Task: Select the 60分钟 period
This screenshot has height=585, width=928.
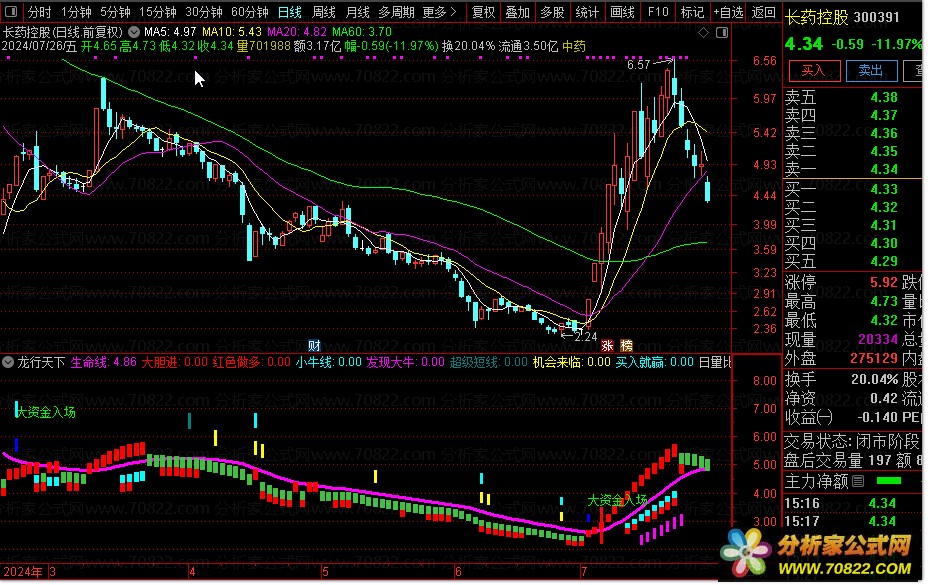Action: point(250,12)
